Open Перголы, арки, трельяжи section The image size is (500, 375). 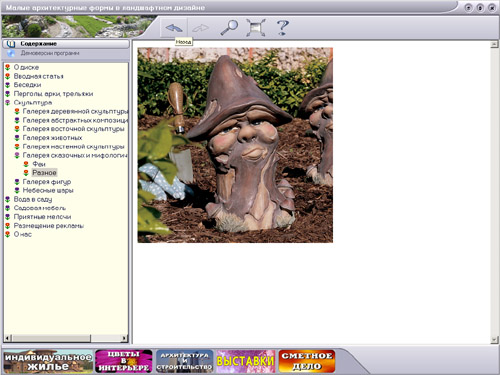click(x=53, y=94)
